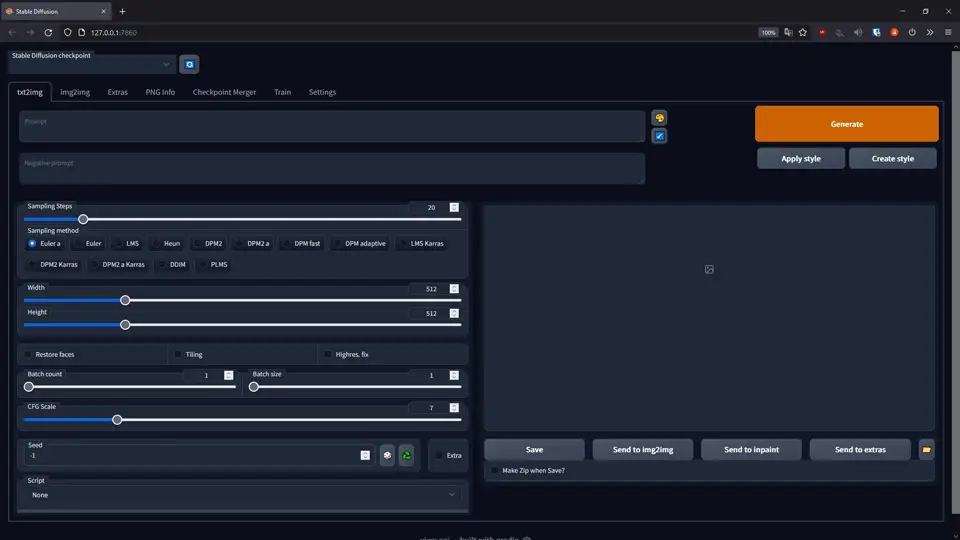Switch to the img2img tab

75,92
